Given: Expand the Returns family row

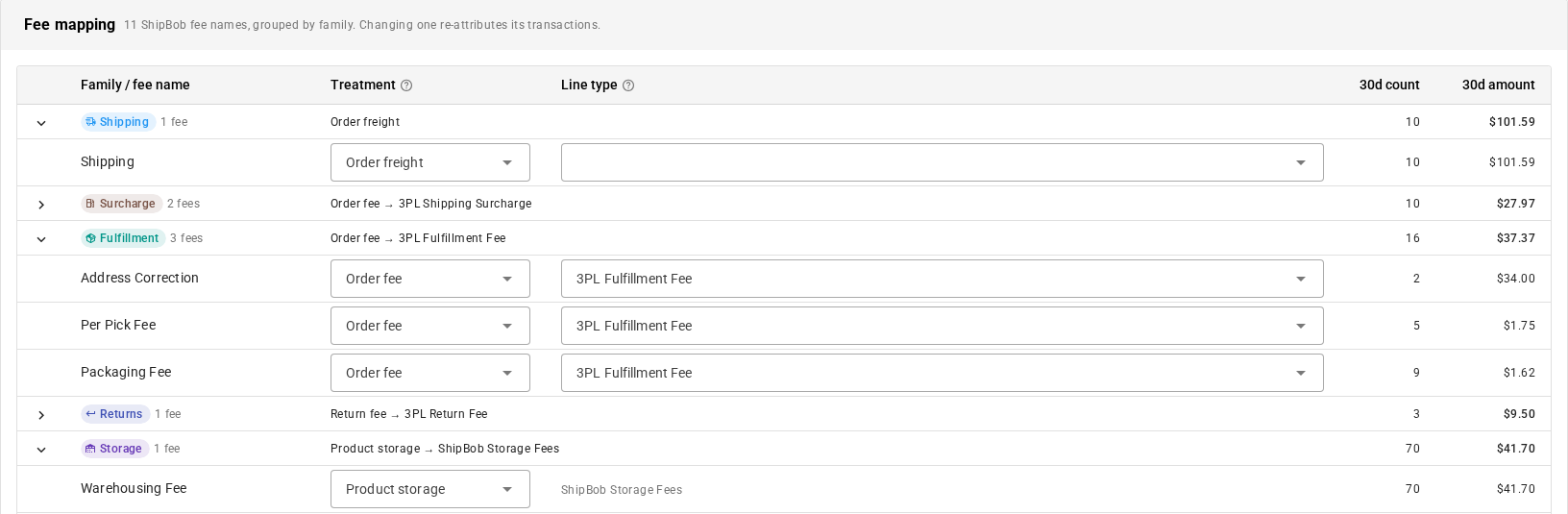Looking at the screenshot, I should [x=41, y=415].
